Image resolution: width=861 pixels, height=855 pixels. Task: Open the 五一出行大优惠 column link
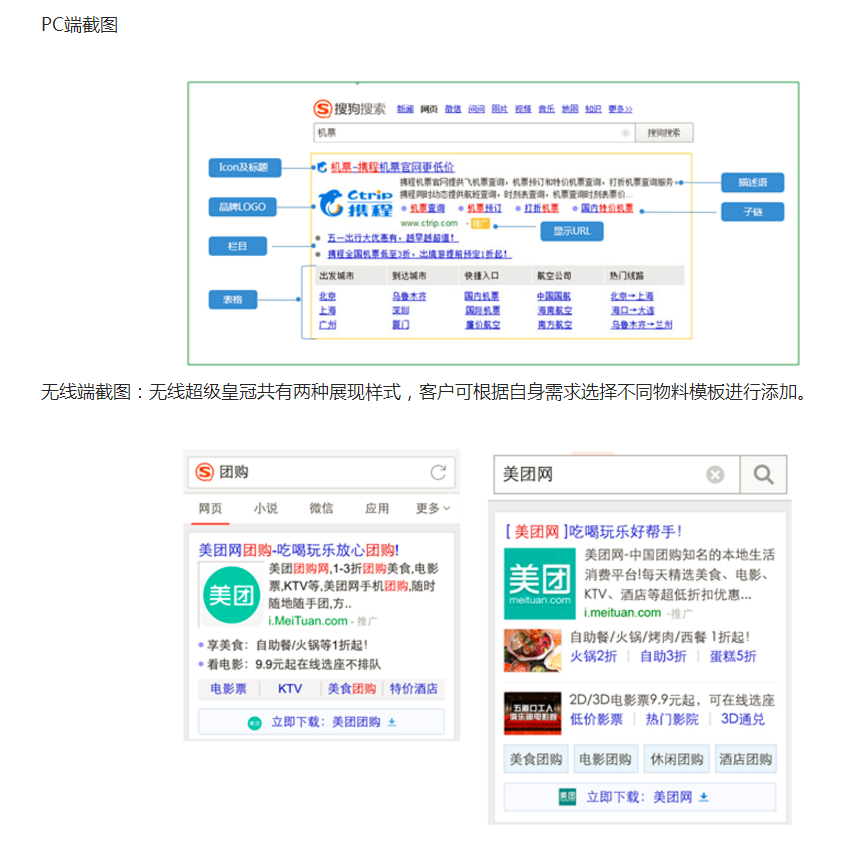[392, 238]
